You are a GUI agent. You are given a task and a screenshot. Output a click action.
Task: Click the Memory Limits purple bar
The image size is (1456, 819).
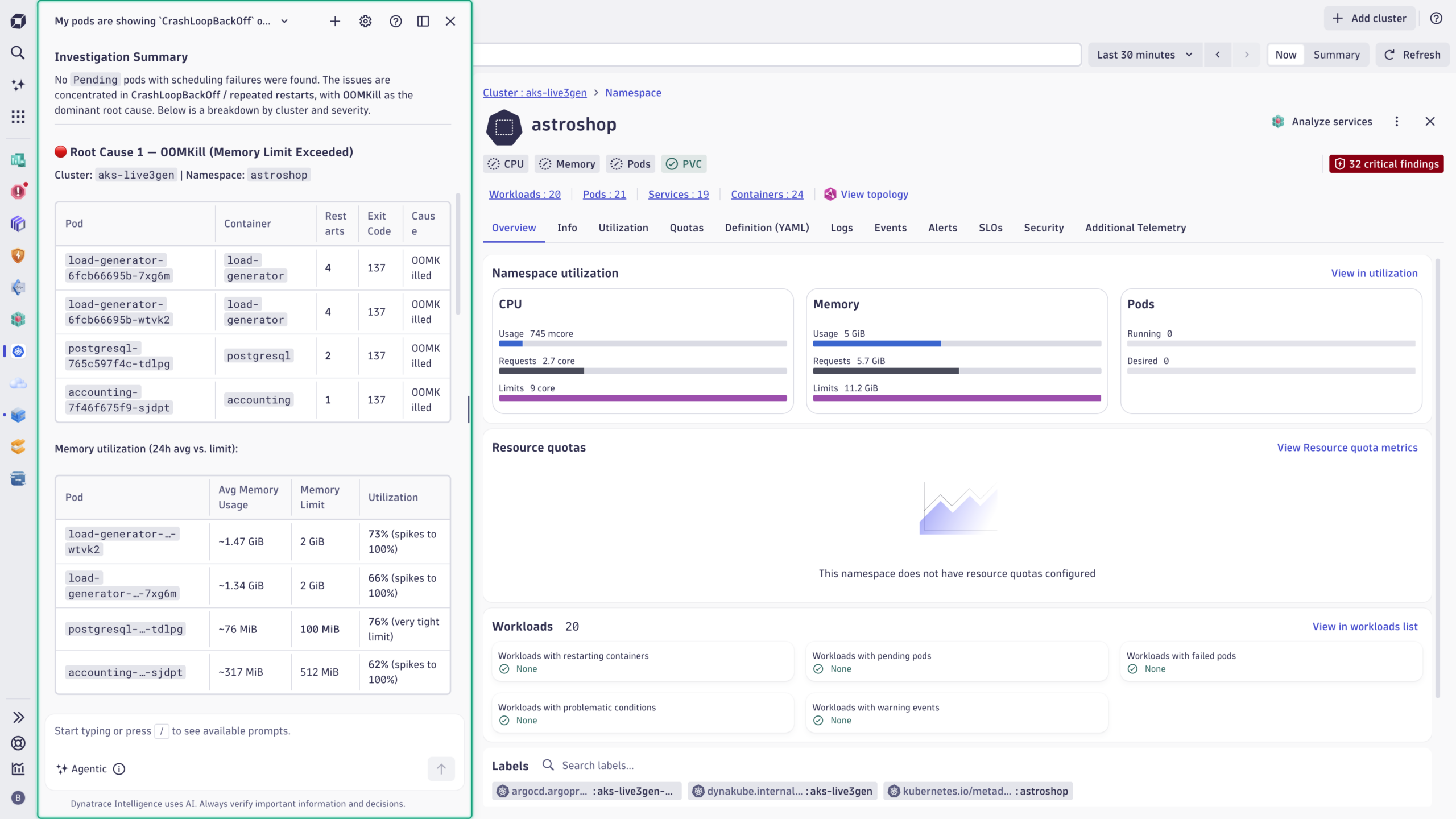click(957, 398)
